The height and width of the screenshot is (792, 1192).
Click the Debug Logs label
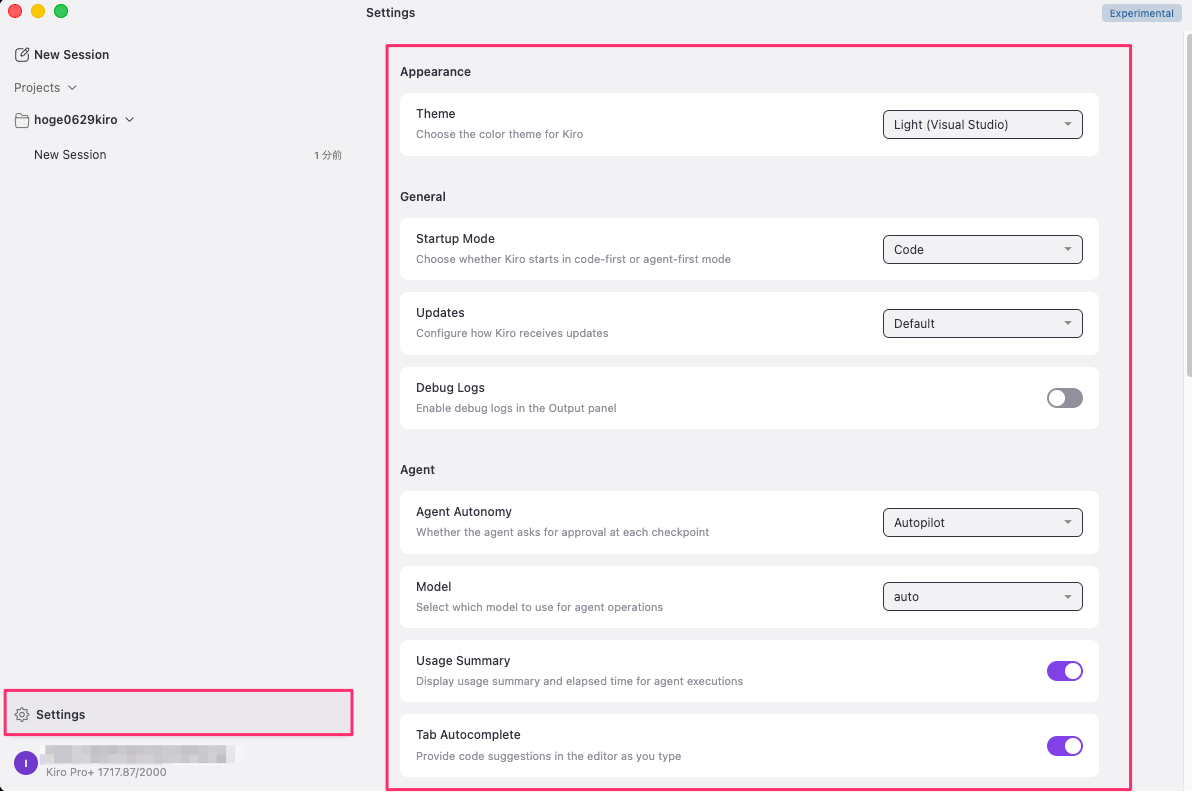point(450,388)
